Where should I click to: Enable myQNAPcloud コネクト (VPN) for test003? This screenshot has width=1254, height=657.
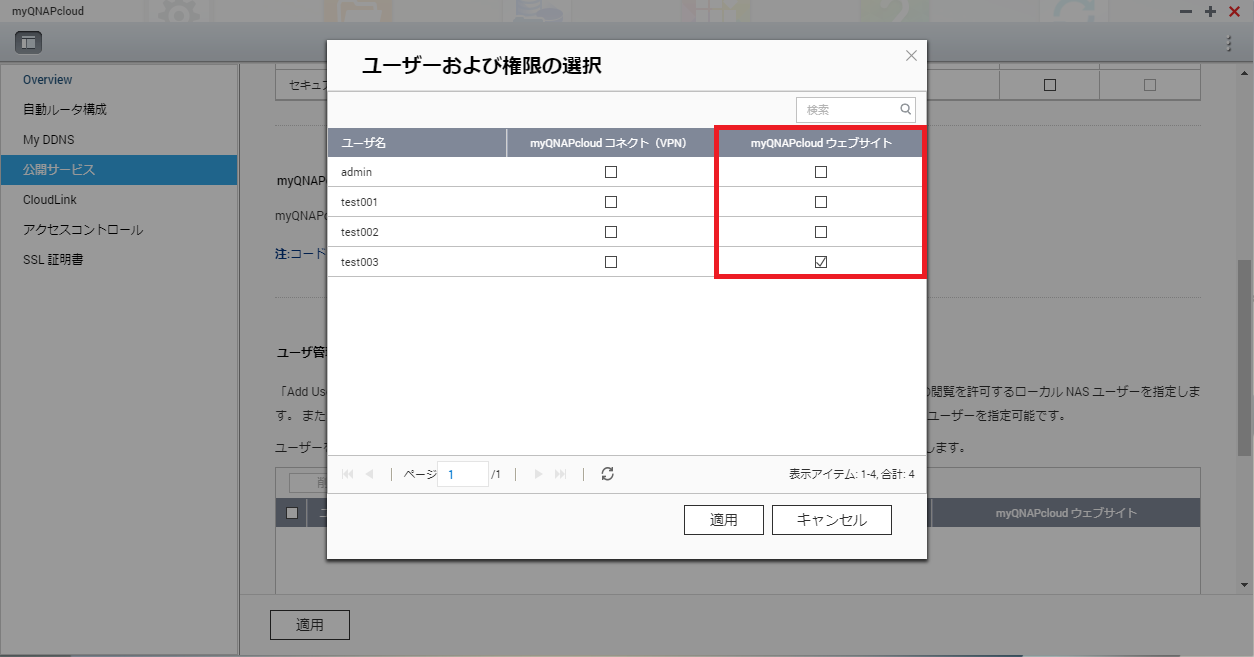coord(611,262)
